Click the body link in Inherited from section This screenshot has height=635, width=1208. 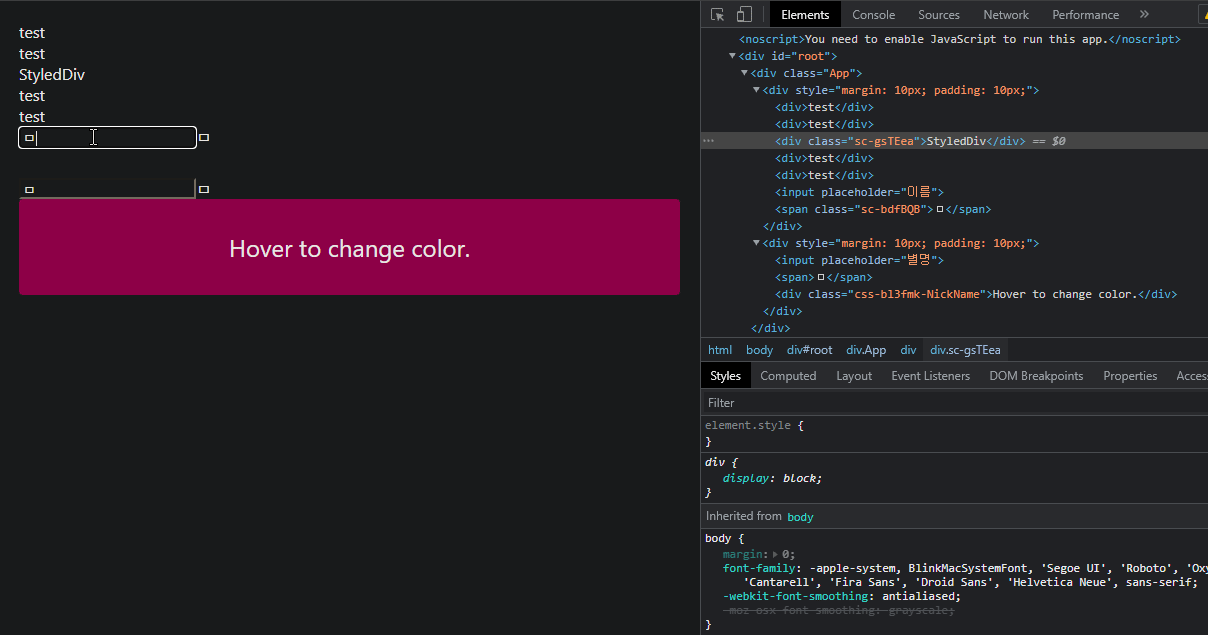point(800,516)
